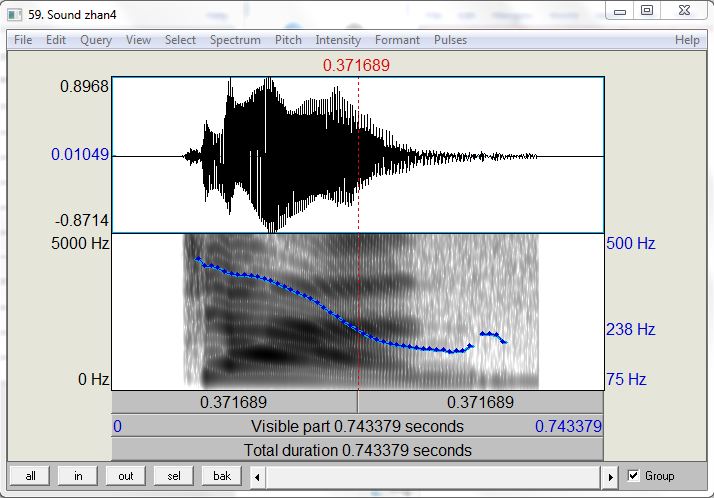The width and height of the screenshot is (714, 498).
Task: Click the 'bak' zoom button
Action: (x=222, y=476)
